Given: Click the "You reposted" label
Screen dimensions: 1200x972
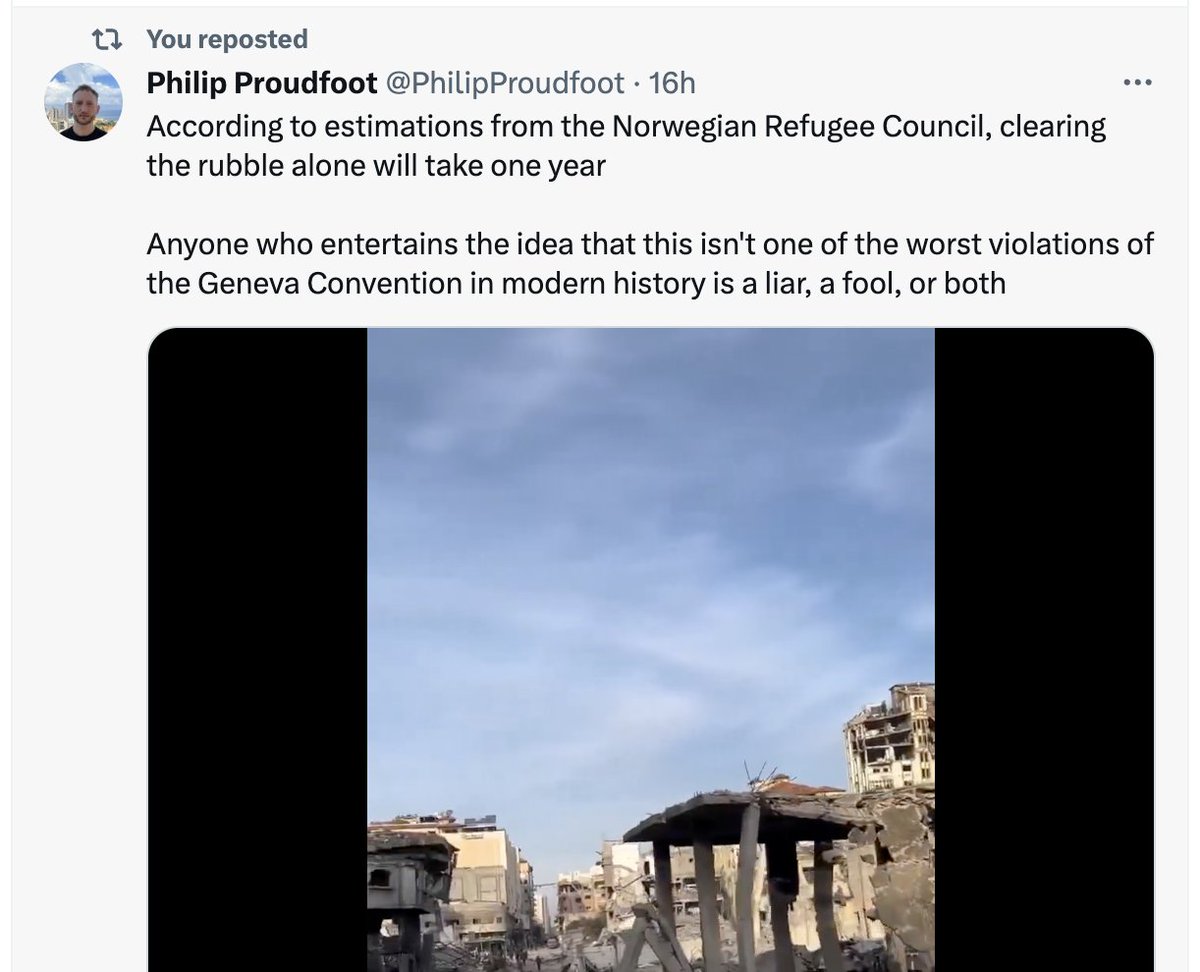Looking at the screenshot, I should coord(227,39).
